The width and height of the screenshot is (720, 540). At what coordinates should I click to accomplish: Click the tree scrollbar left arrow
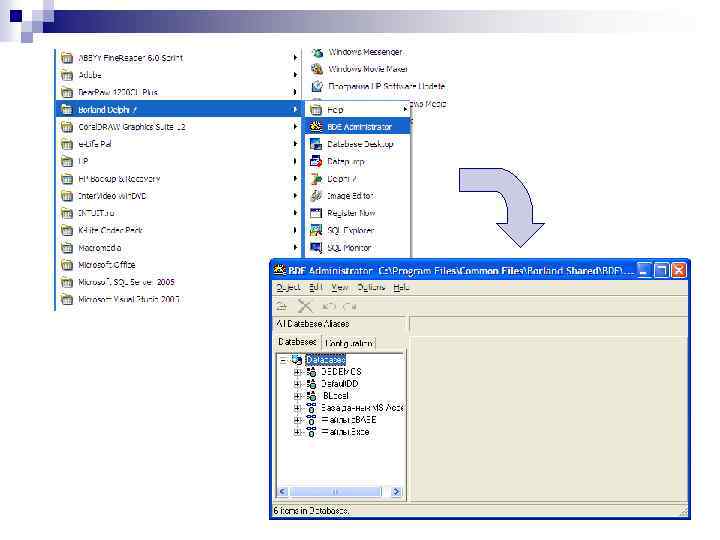(283, 492)
